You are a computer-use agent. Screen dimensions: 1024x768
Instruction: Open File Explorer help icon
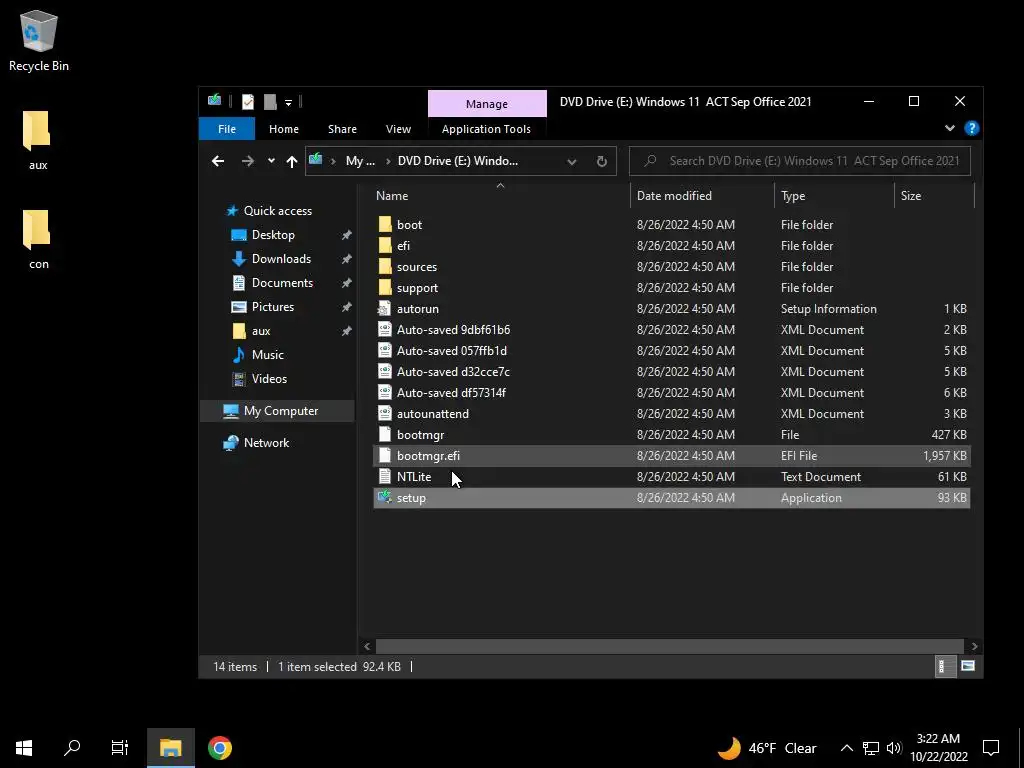(x=972, y=128)
